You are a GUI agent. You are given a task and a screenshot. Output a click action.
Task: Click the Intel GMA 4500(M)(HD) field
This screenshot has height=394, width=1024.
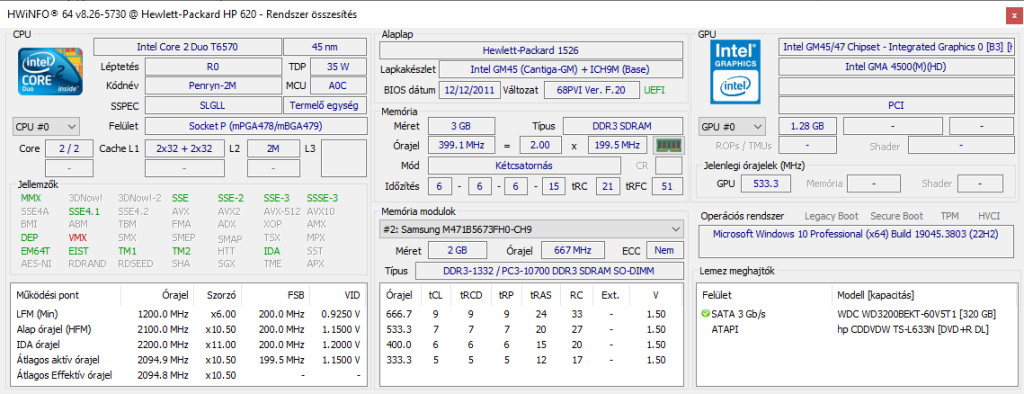click(x=897, y=67)
